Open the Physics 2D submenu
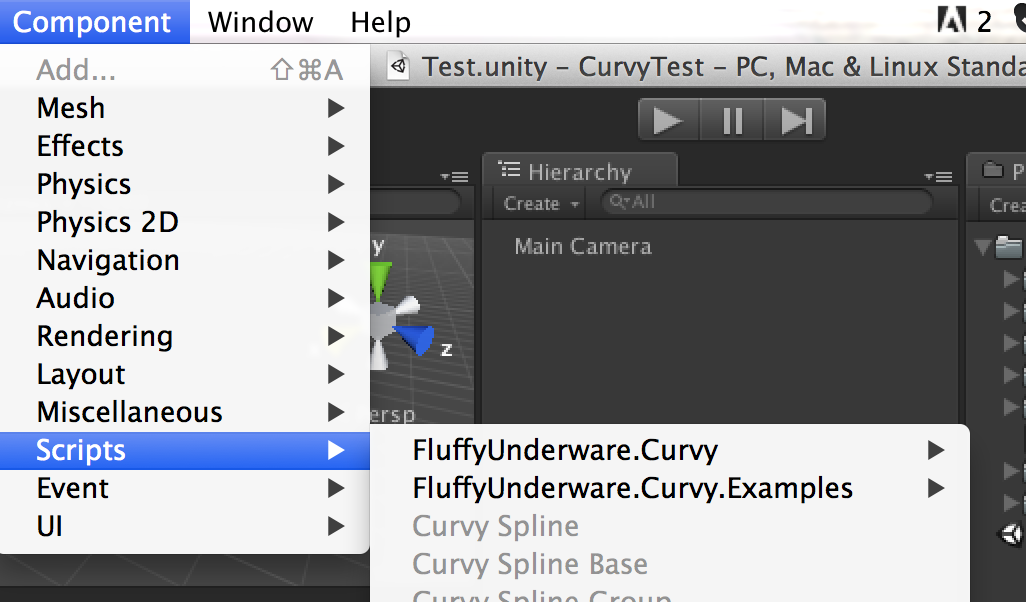1026x602 pixels. point(185,222)
